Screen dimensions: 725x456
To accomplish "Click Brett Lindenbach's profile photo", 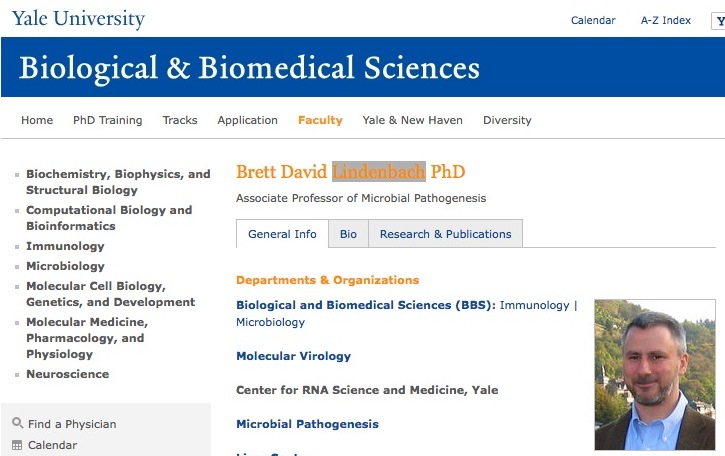I will coord(655,374).
